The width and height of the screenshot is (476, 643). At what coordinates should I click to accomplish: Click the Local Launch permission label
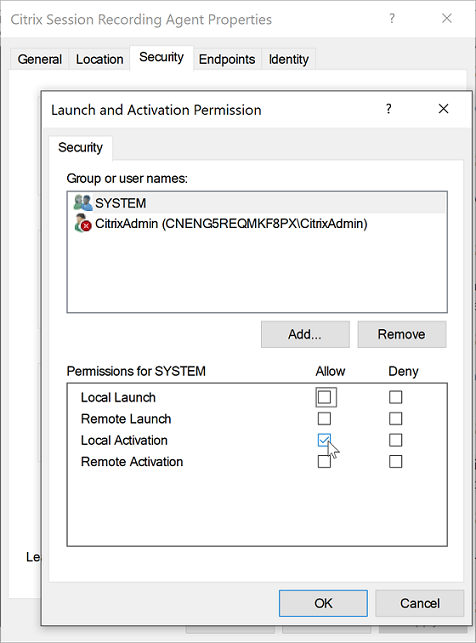click(118, 397)
